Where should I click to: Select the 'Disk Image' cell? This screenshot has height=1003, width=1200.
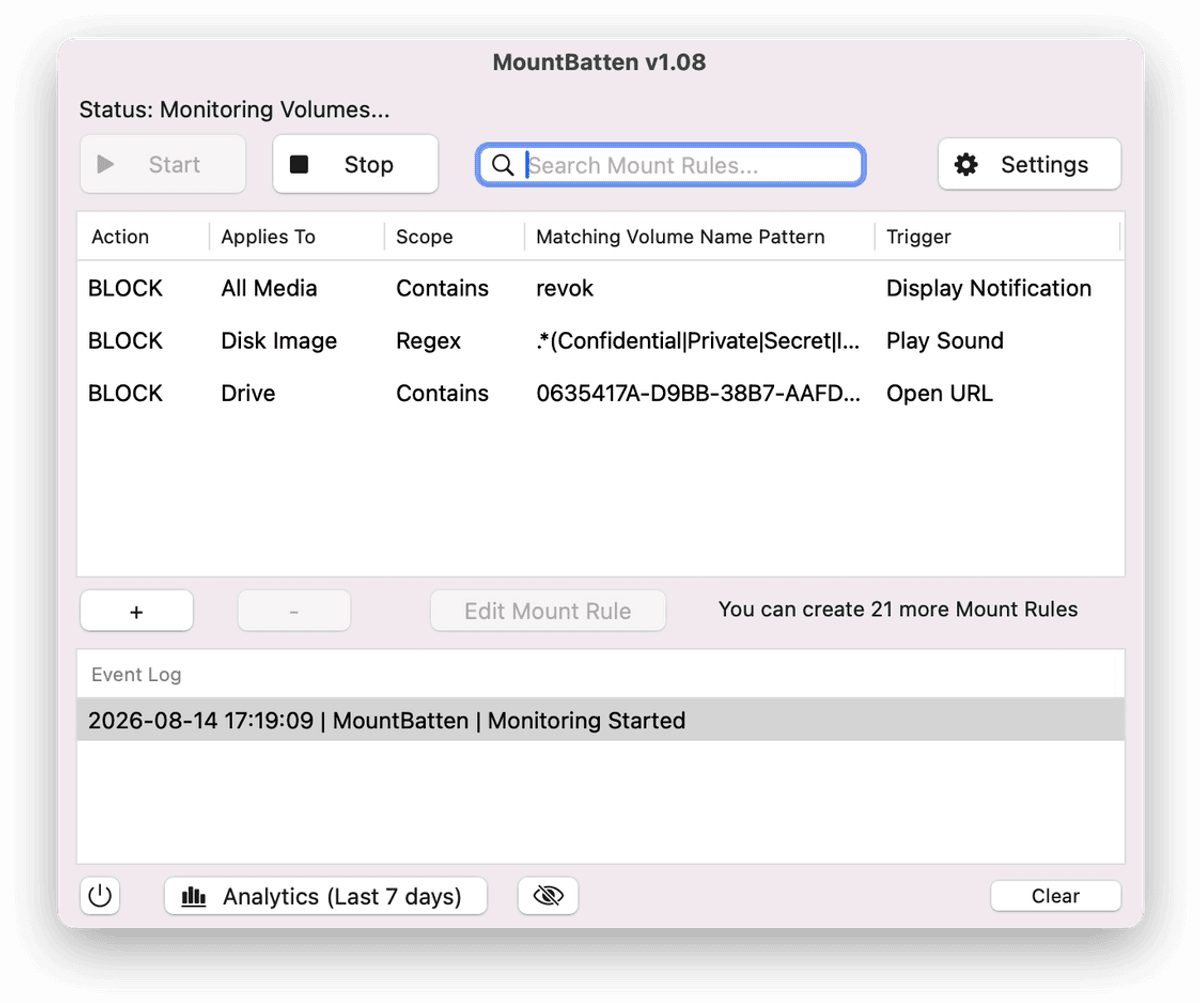[x=279, y=341]
